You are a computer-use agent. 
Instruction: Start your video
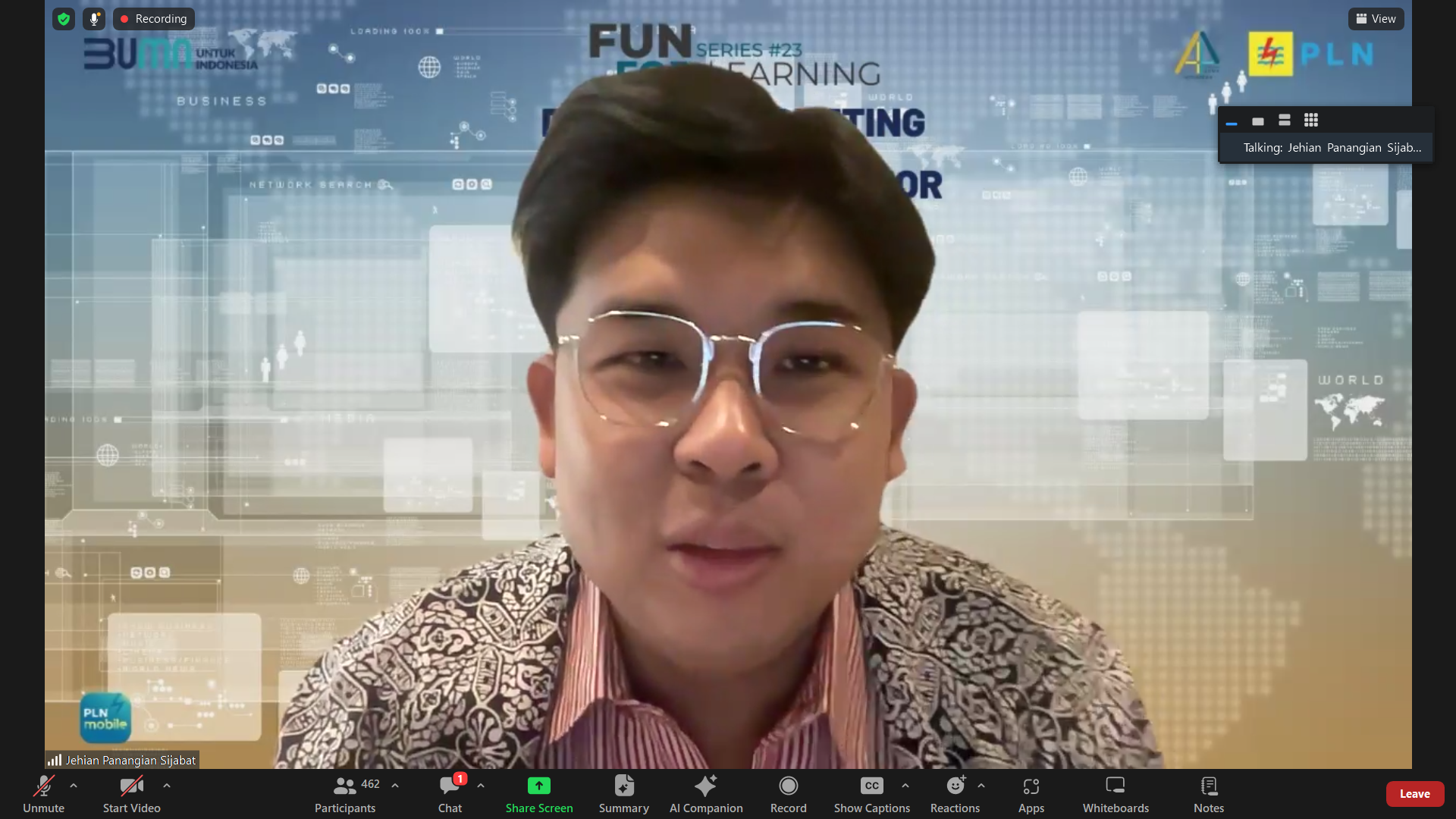tap(130, 793)
